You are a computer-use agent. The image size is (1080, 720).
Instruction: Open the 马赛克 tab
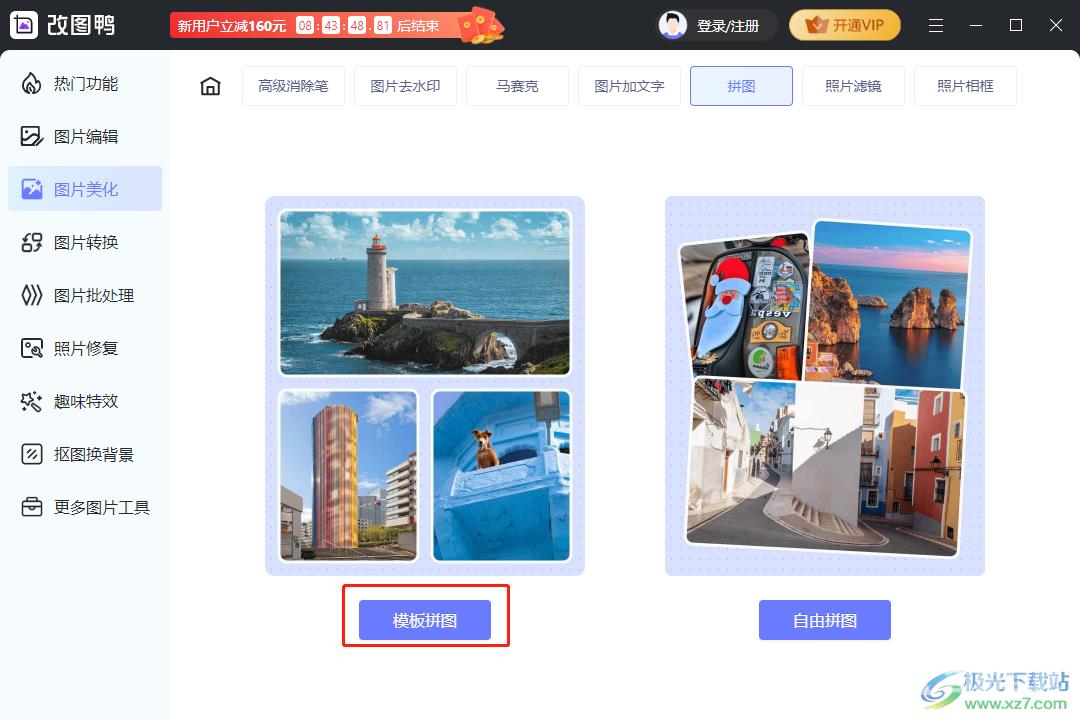517,86
